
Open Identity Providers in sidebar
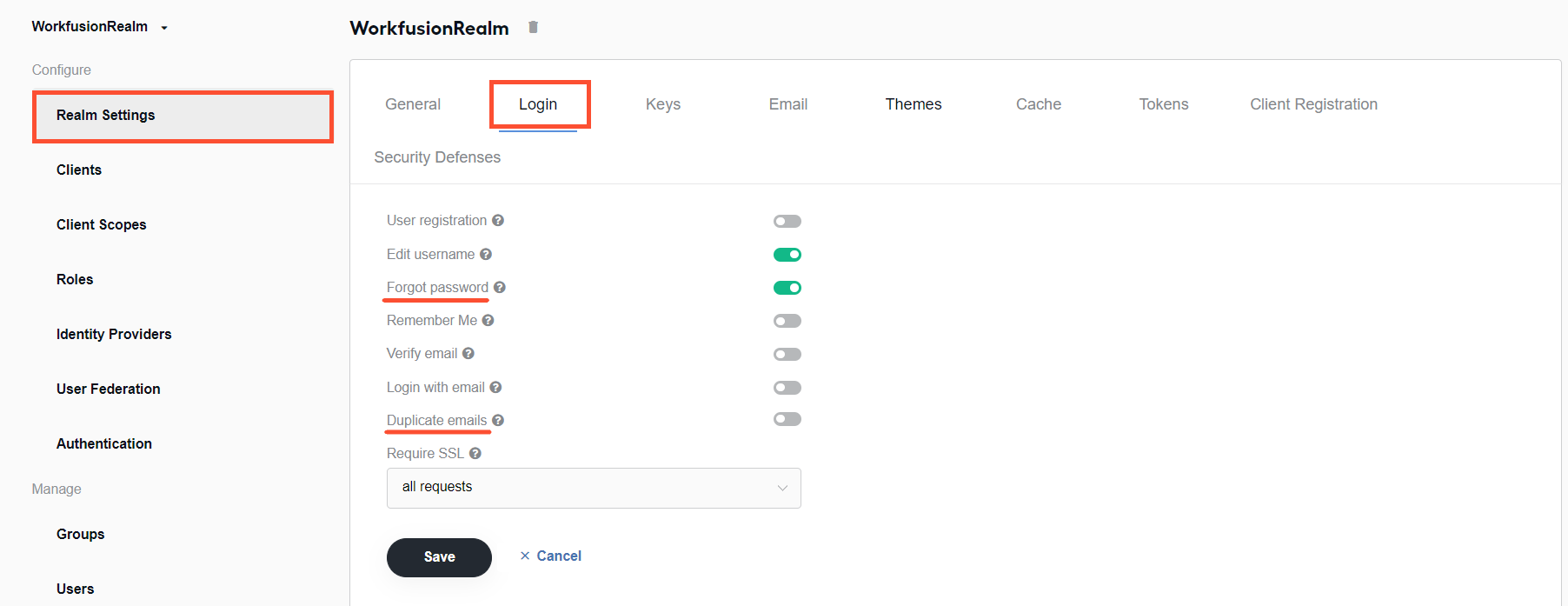[x=114, y=335]
